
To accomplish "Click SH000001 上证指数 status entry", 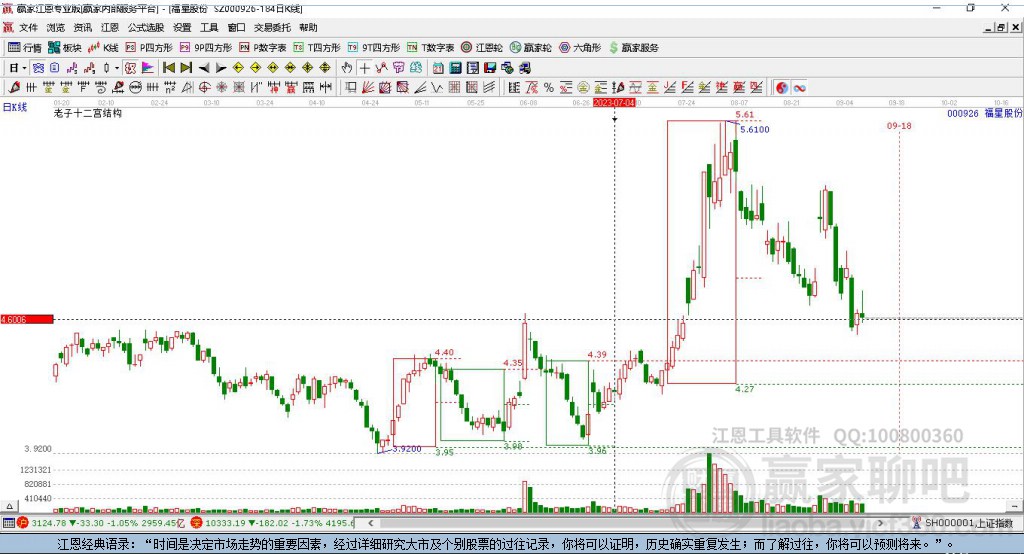I will pyautogui.click(x=963, y=523).
